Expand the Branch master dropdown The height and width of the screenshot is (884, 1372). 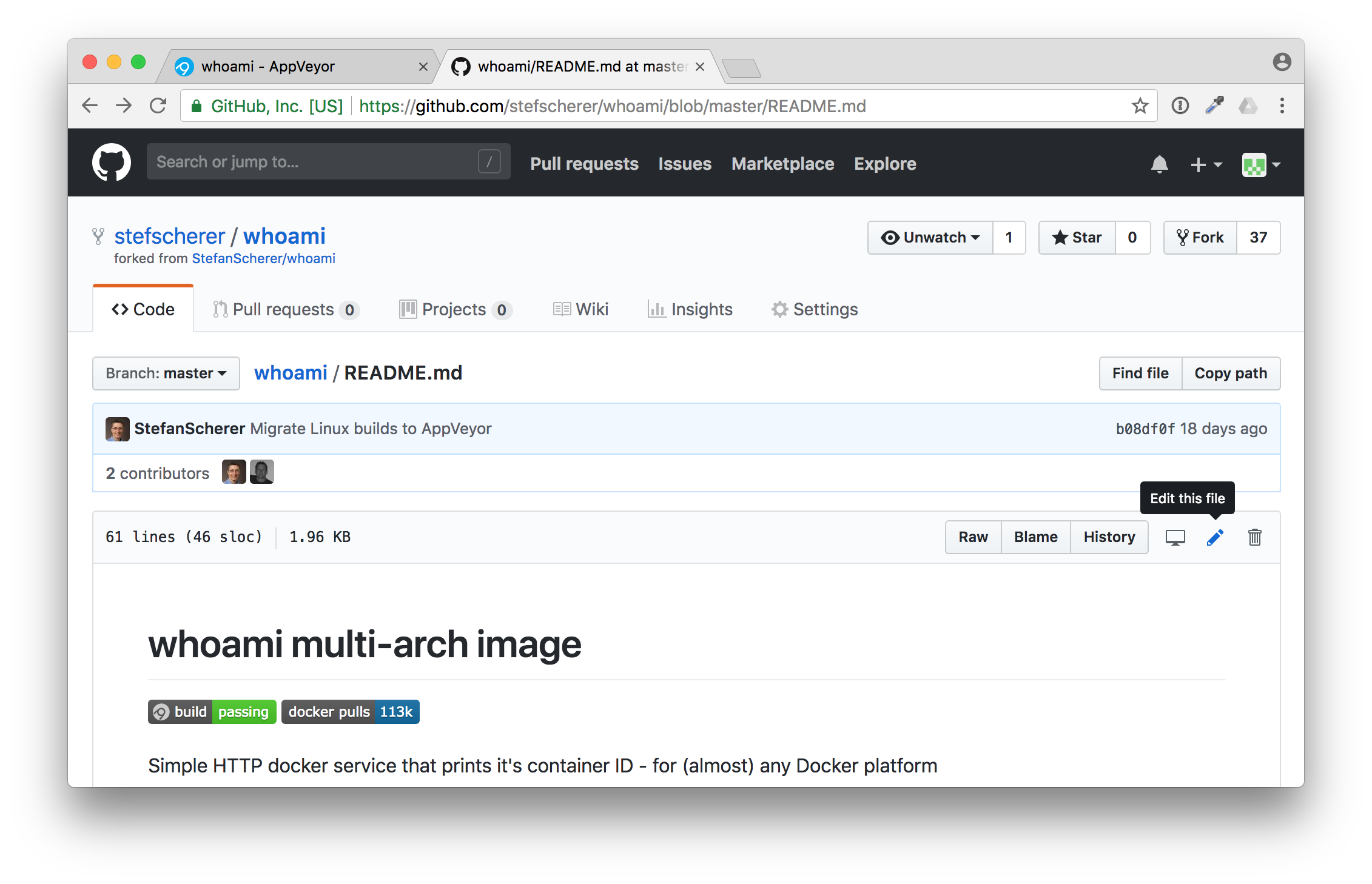pyautogui.click(x=162, y=373)
